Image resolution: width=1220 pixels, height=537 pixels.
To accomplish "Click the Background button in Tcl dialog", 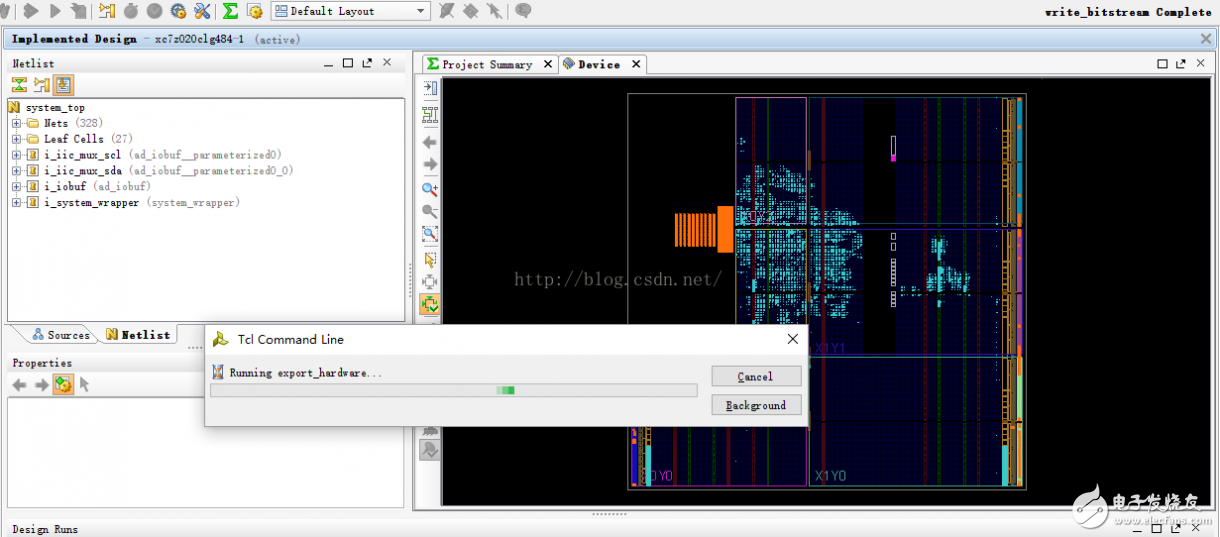I will click(x=755, y=406).
